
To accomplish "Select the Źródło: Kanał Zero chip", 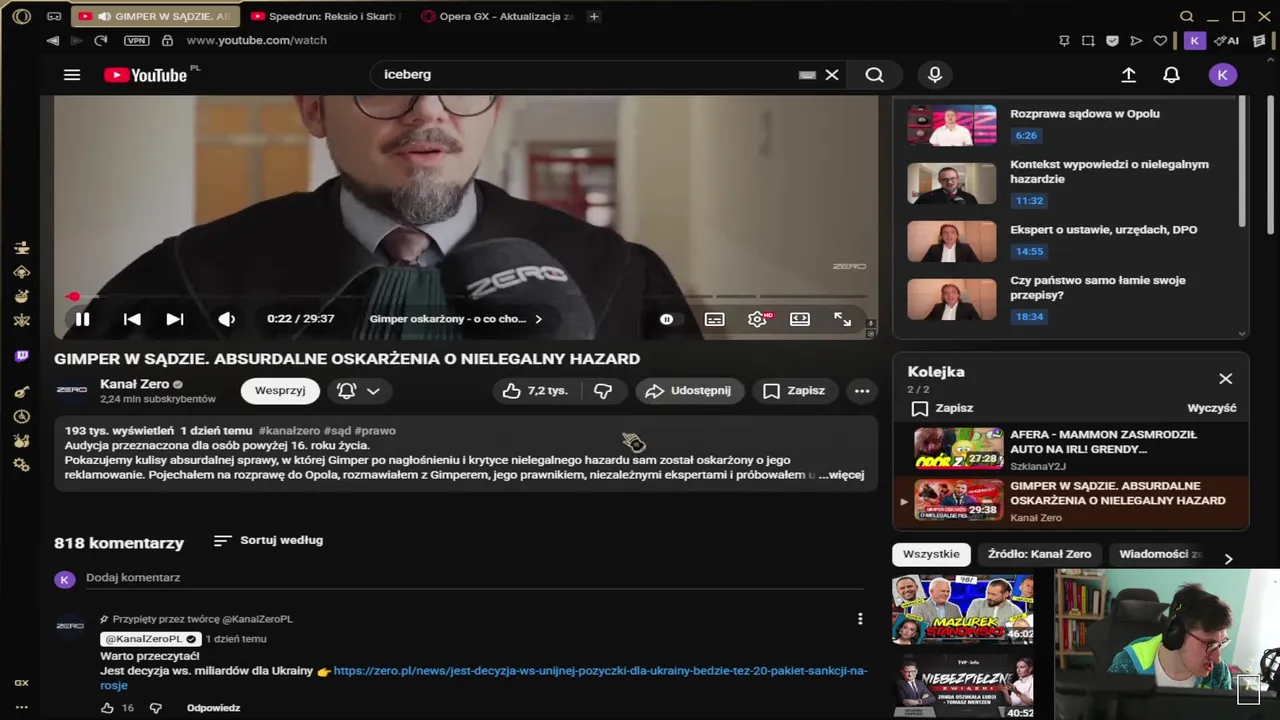I will pyautogui.click(x=1039, y=554).
